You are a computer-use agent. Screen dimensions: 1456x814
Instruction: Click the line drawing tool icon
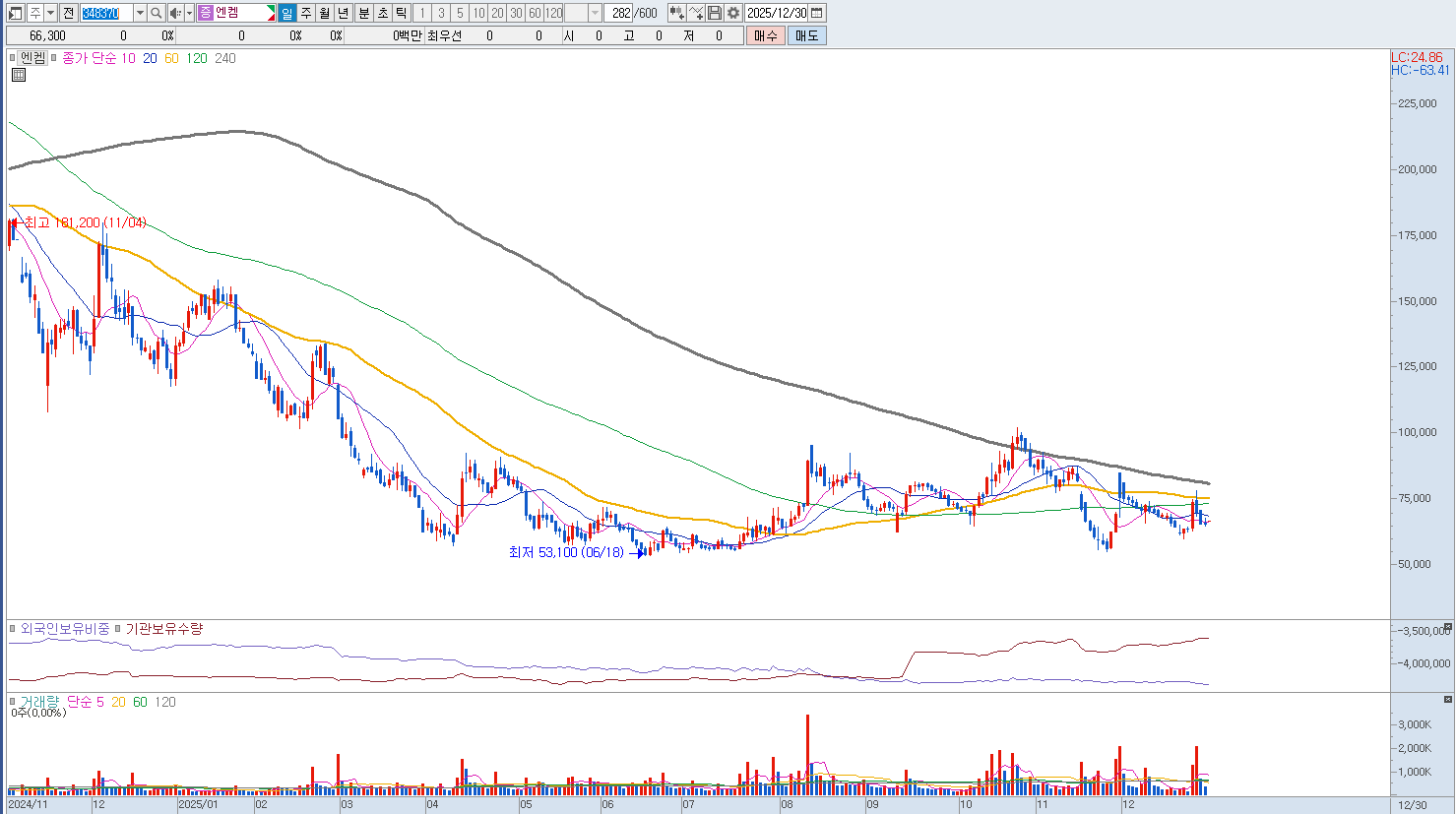coord(696,13)
